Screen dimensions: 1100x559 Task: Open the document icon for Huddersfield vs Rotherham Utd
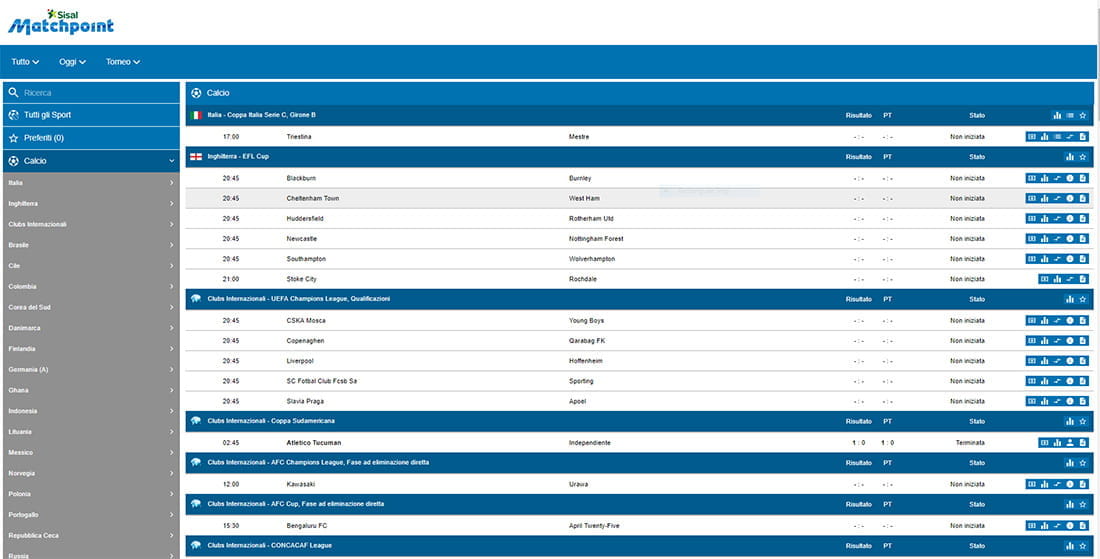click(1082, 219)
